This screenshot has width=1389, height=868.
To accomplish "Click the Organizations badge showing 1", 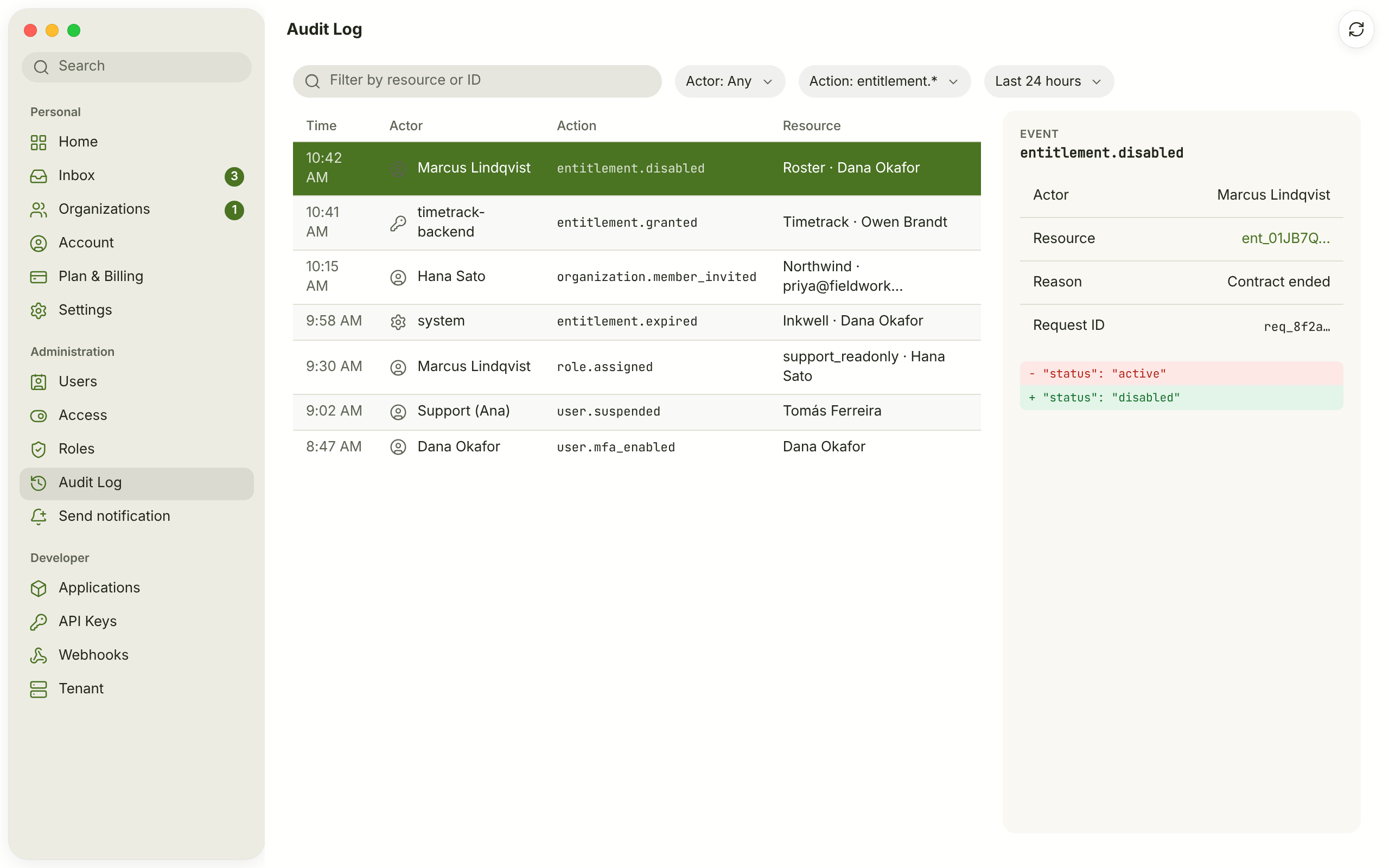I will [234, 210].
